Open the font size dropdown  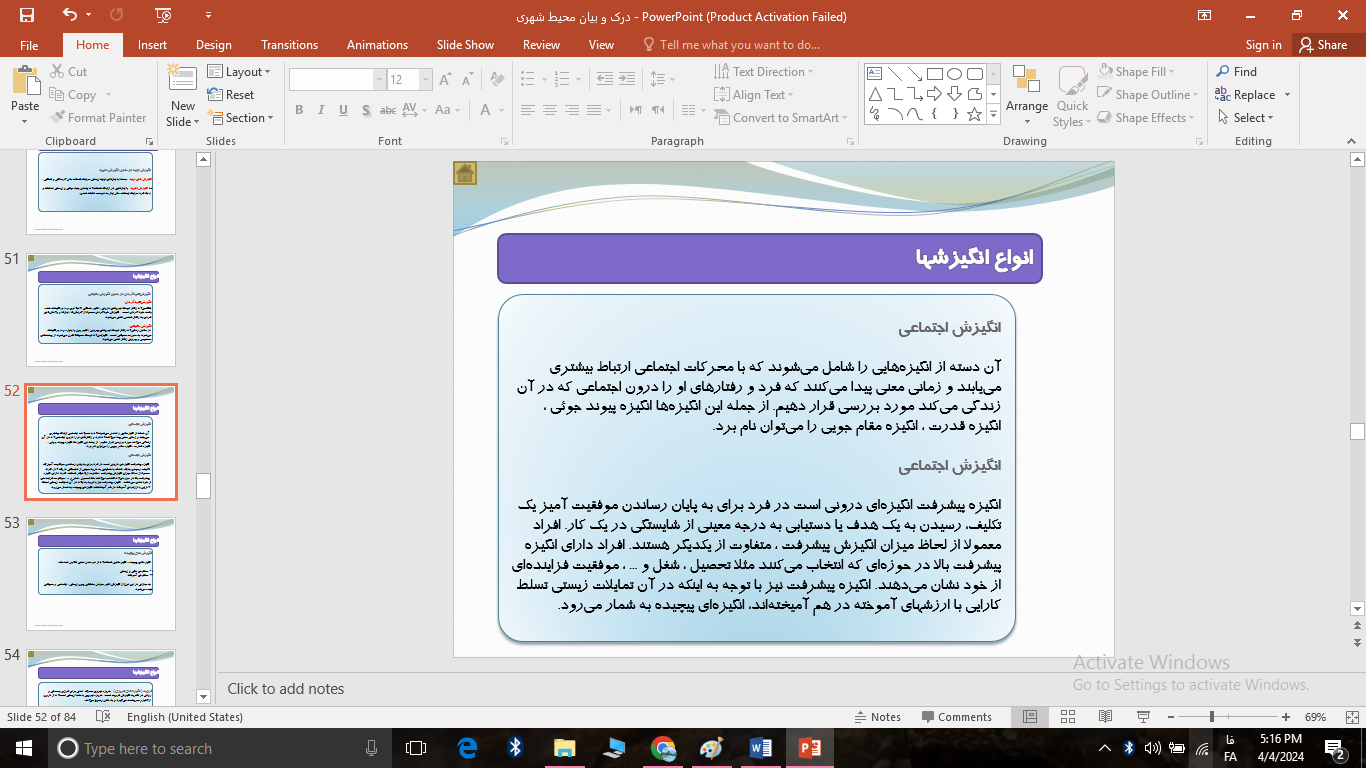tap(426, 80)
